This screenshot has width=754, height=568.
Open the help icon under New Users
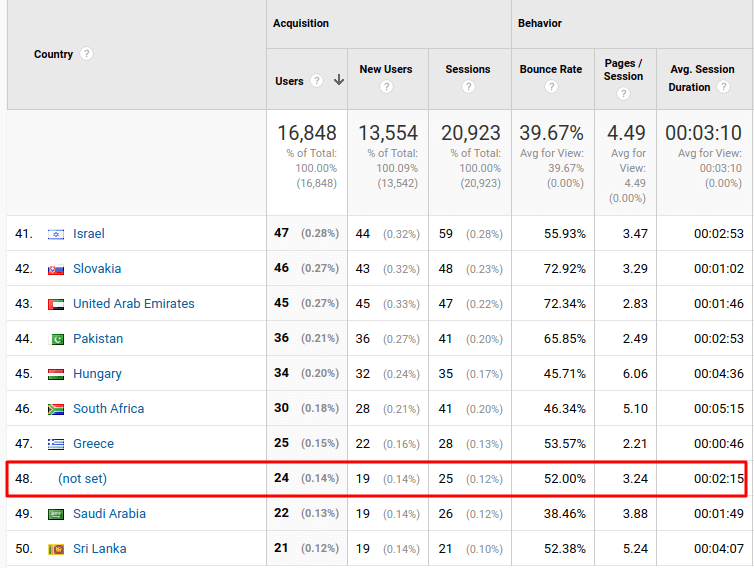(386, 87)
